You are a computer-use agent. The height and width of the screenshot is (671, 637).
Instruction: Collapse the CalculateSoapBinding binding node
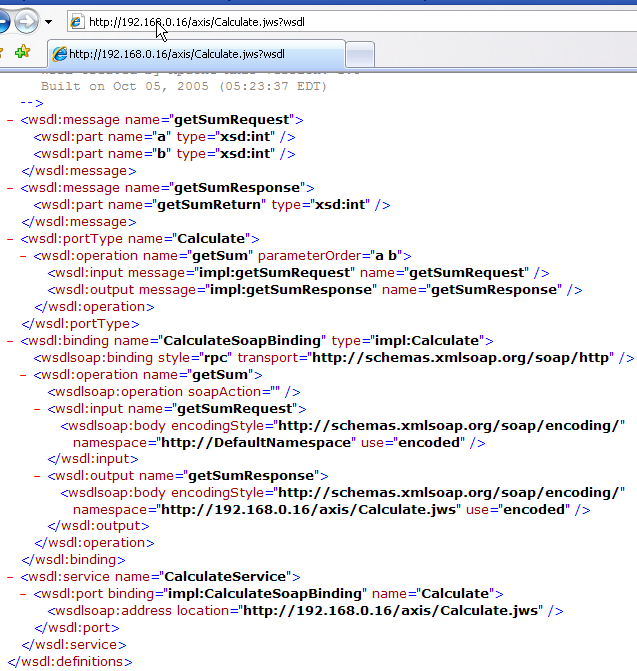click(10, 341)
